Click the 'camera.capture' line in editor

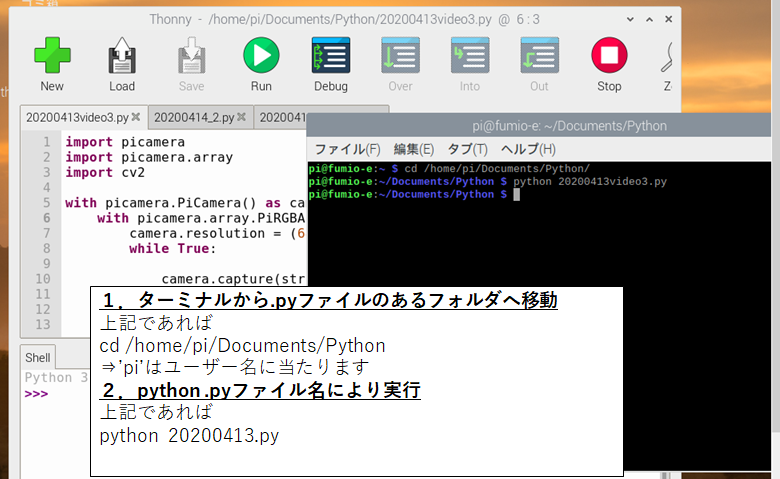(233, 279)
